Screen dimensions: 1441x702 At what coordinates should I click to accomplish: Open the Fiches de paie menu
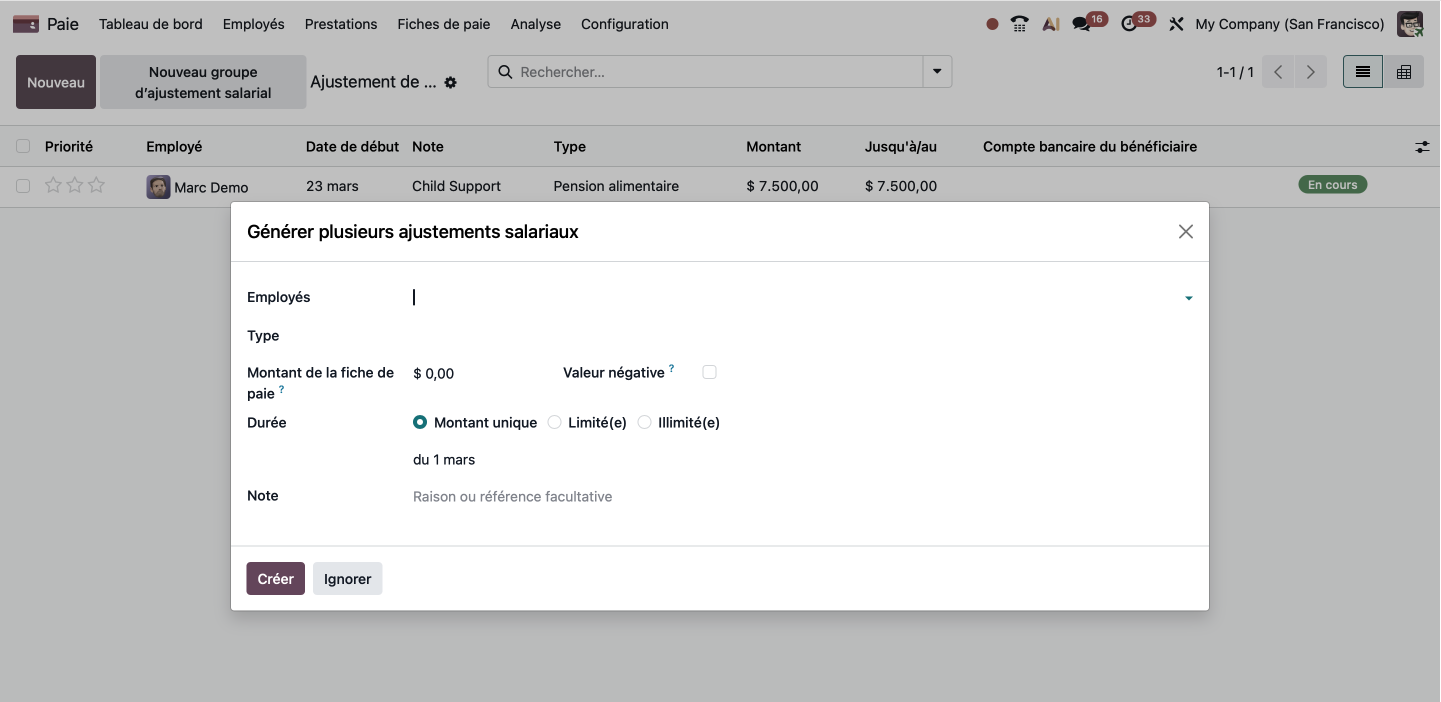[x=443, y=24]
